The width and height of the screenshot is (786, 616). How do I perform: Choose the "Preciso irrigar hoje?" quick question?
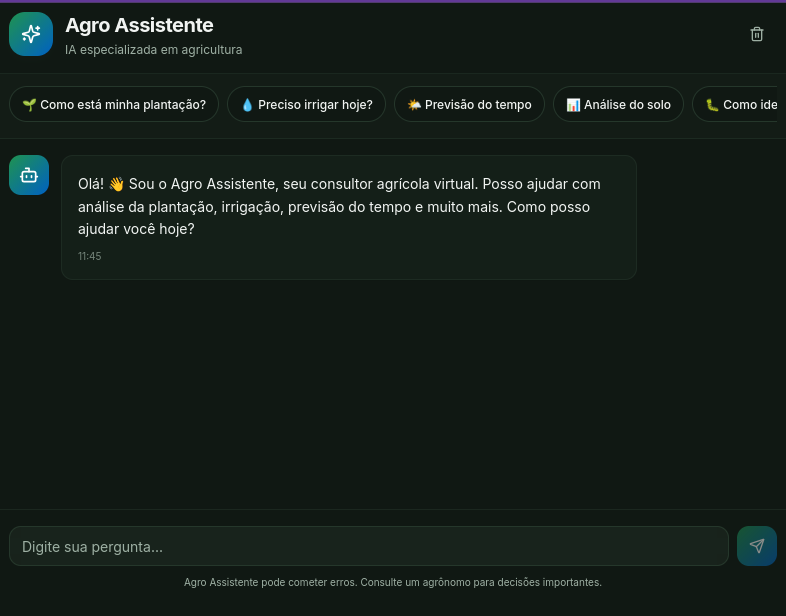point(306,104)
